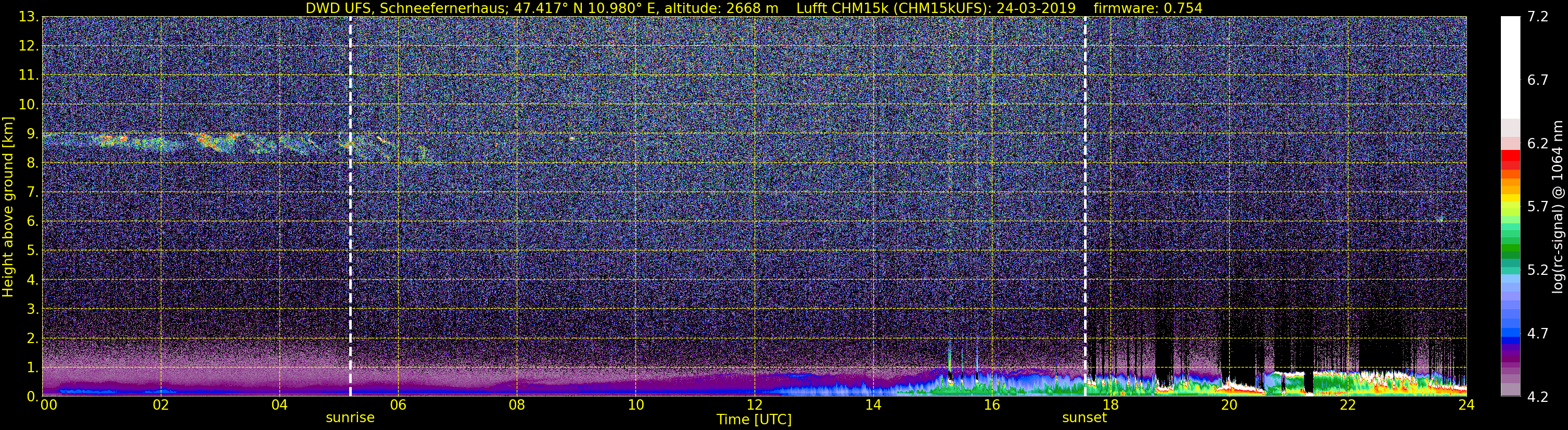Viewport: 1568px width, 430px height.
Task: Click the sunrise label below the axis
Action: (x=350, y=418)
